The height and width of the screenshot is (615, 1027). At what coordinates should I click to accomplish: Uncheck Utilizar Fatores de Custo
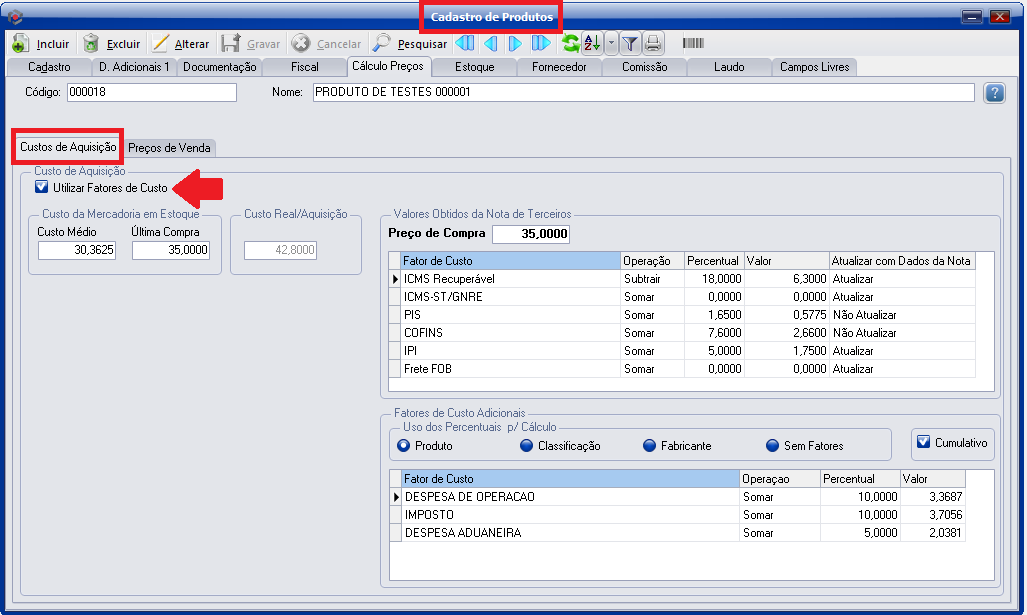coord(41,187)
